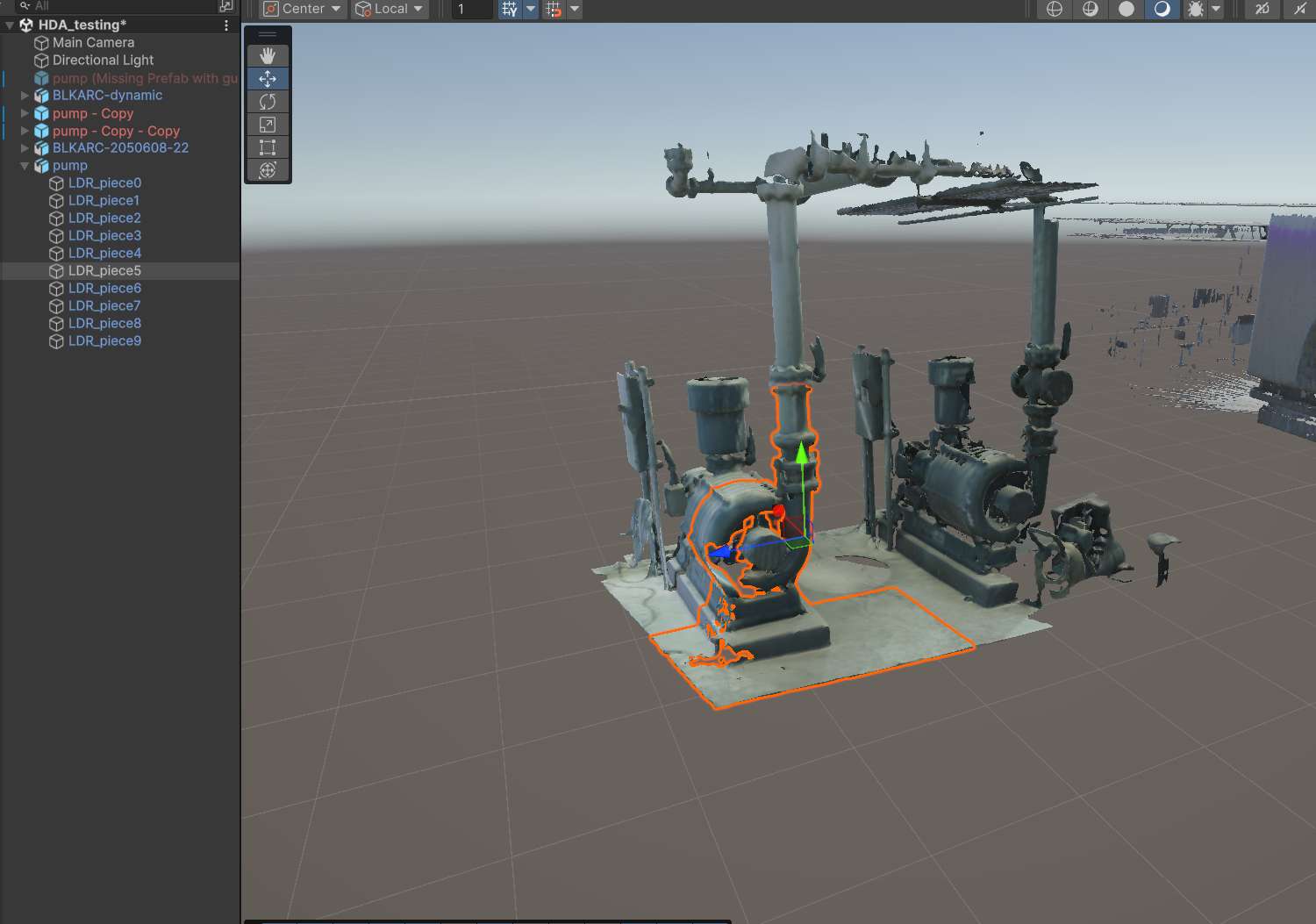Toggle 2D view mode
Image resolution: width=1316 pixels, height=924 pixels.
click(1262, 9)
